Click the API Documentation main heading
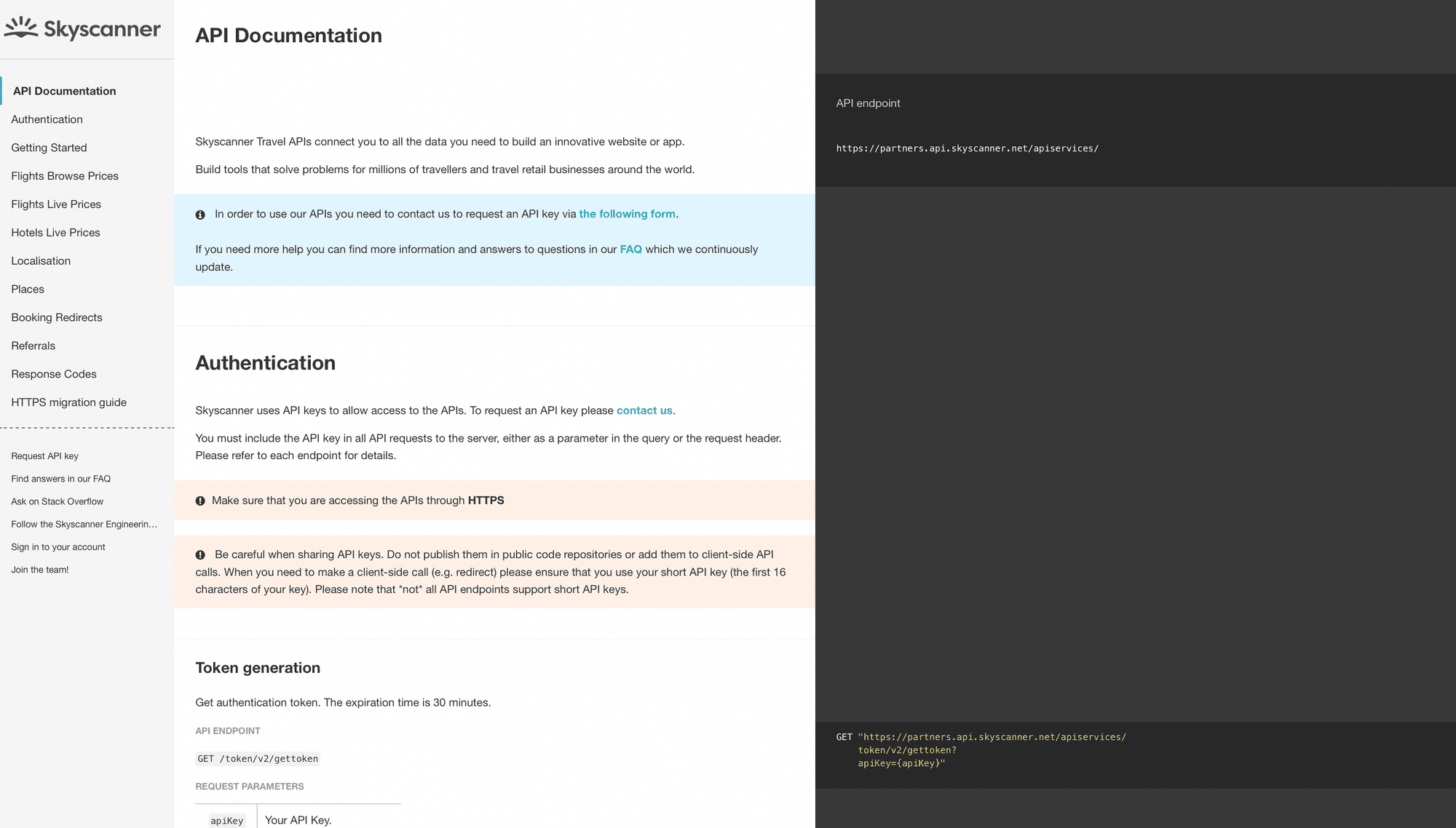The height and width of the screenshot is (828, 1456). (x=288, y=36)
